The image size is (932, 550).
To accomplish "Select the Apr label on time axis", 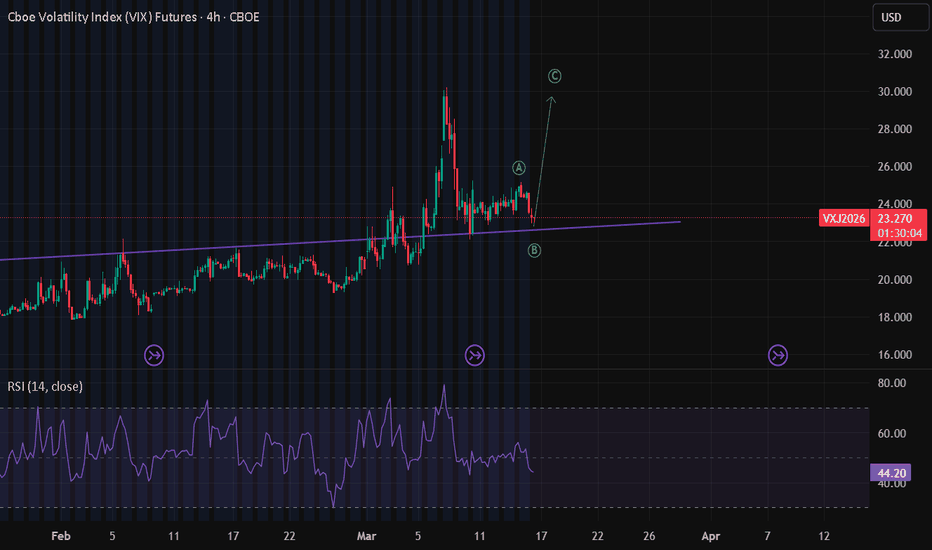I will click(x=711, y=536).
